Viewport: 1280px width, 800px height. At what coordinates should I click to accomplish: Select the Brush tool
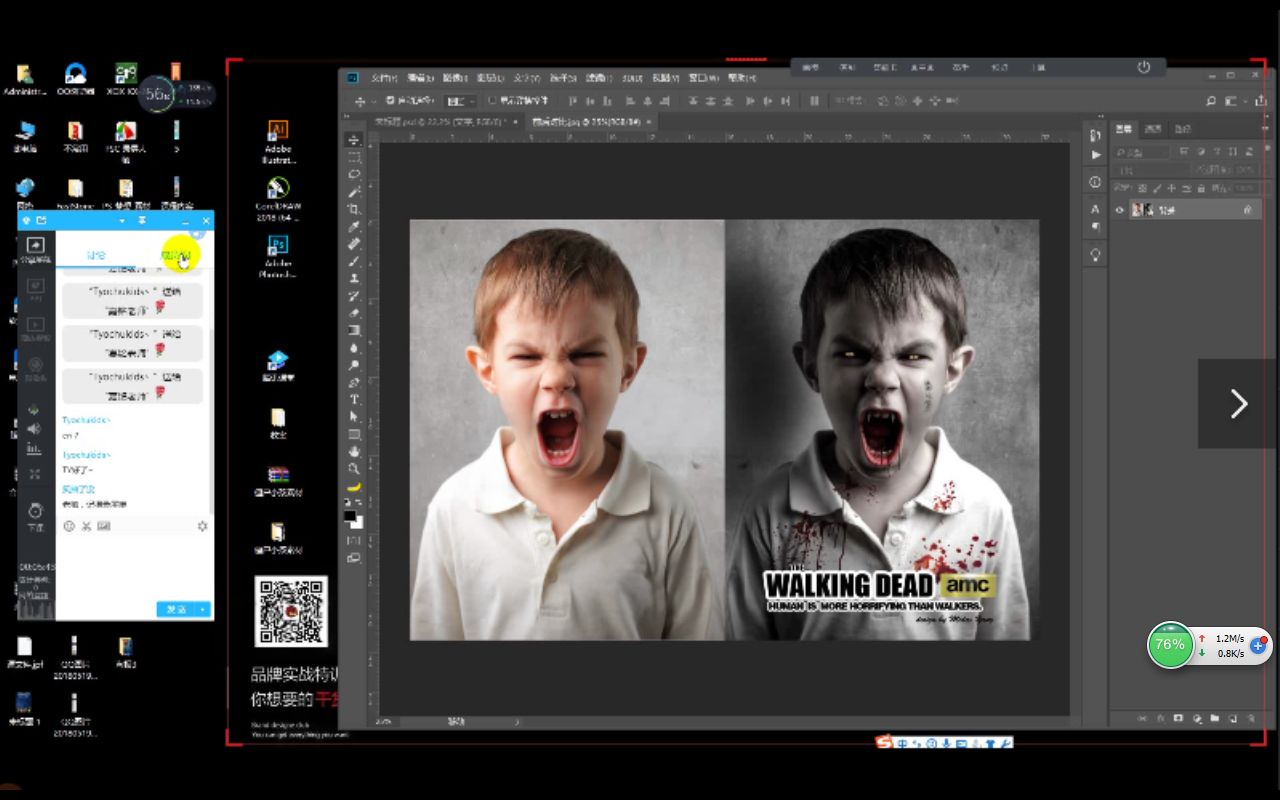(x=354, y=261)
